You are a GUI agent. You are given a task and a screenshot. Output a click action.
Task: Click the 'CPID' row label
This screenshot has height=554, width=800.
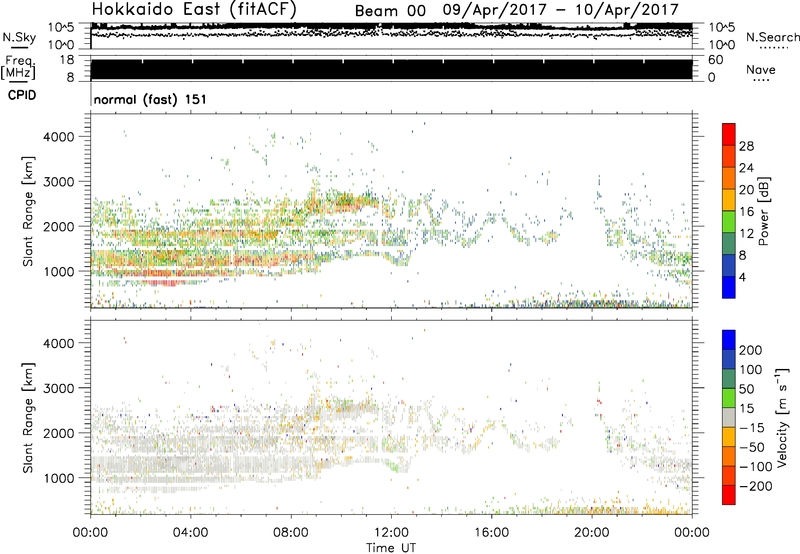(22, 95)
